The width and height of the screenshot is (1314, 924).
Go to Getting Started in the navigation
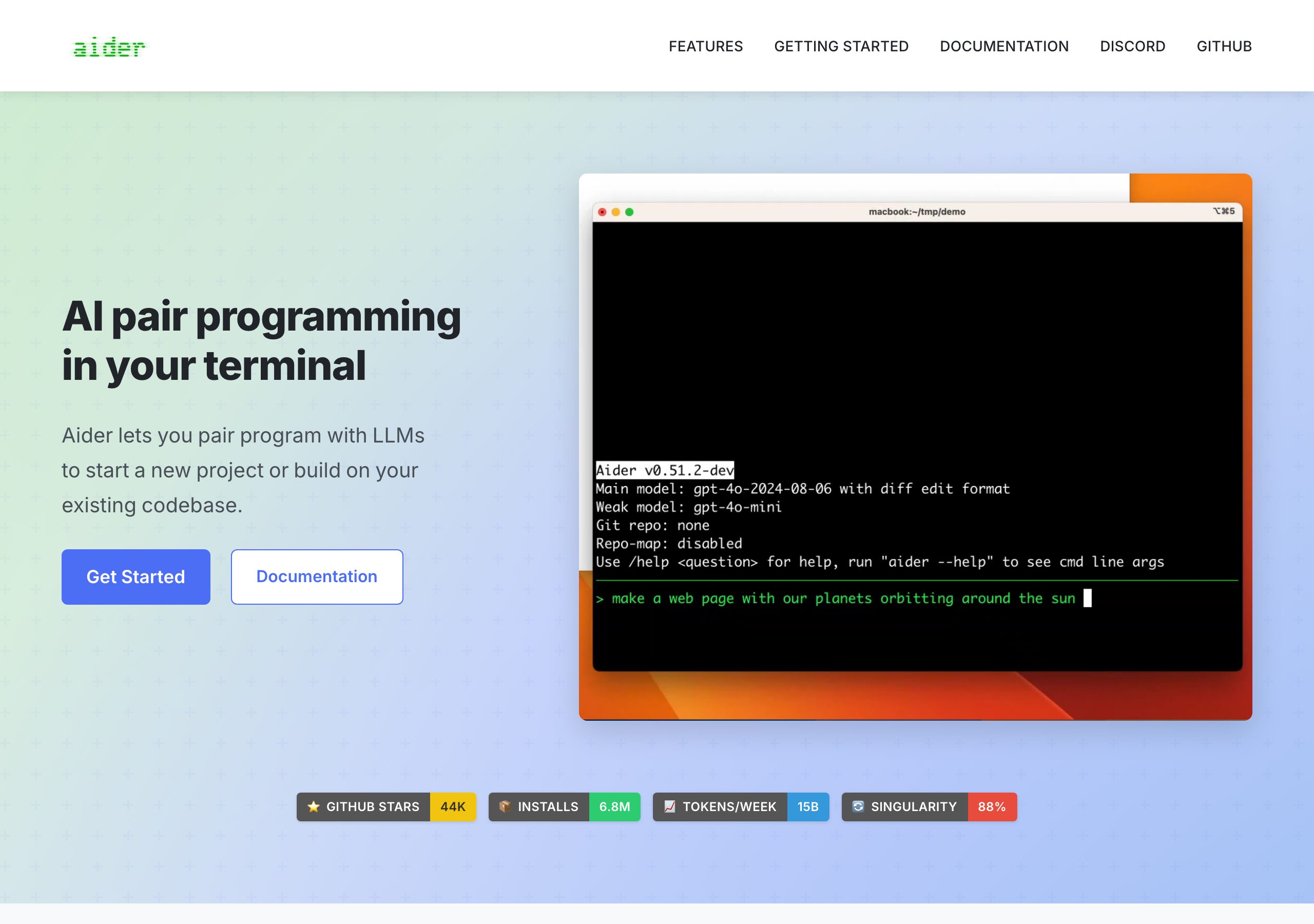(x=841, y=46)
